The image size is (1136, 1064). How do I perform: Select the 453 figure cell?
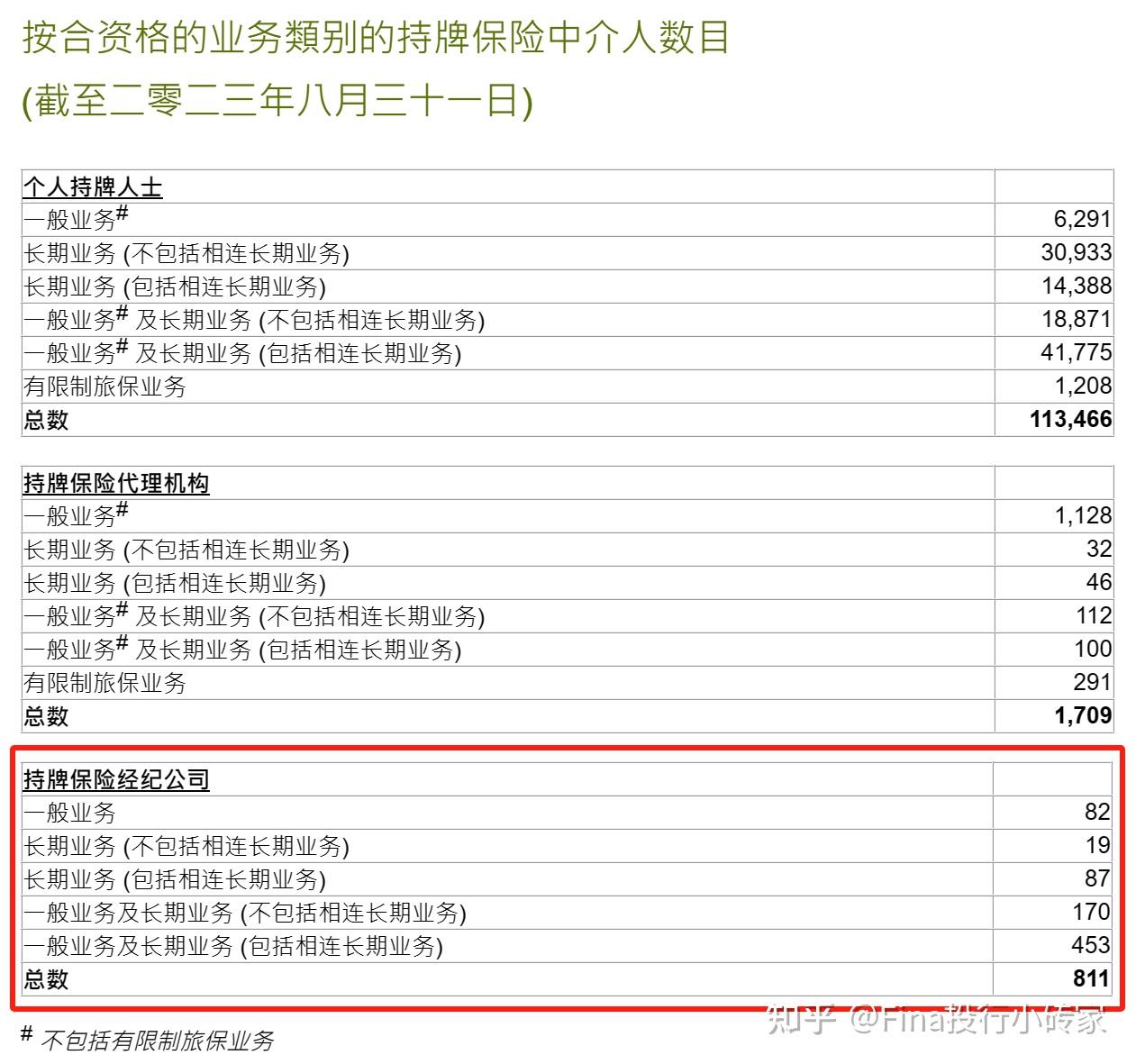pos(1091,946)
